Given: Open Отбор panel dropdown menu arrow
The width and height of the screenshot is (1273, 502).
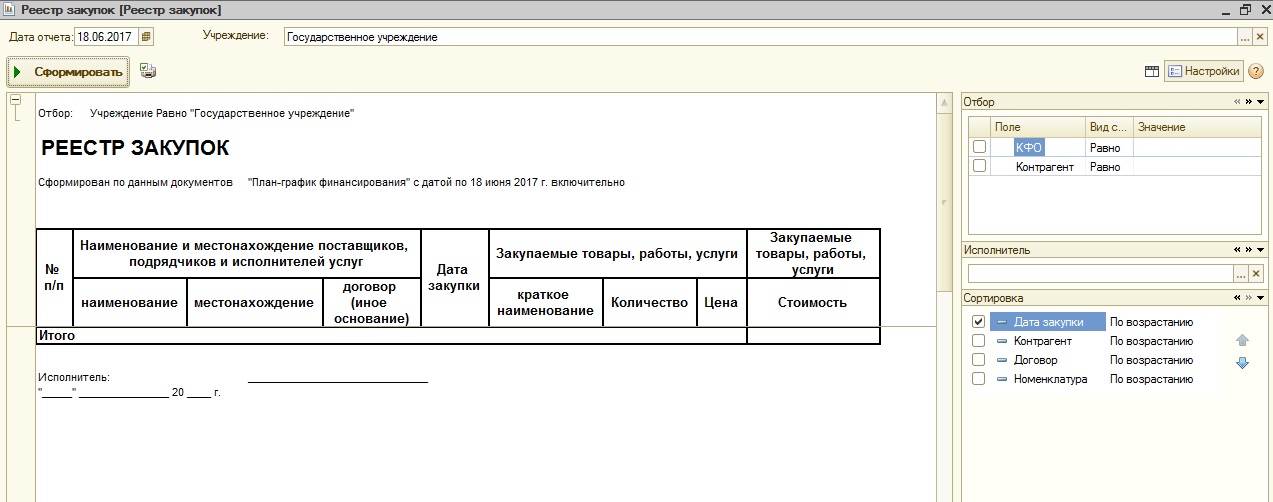Looking at the screenshot, I should click(x=1261, y=102).
